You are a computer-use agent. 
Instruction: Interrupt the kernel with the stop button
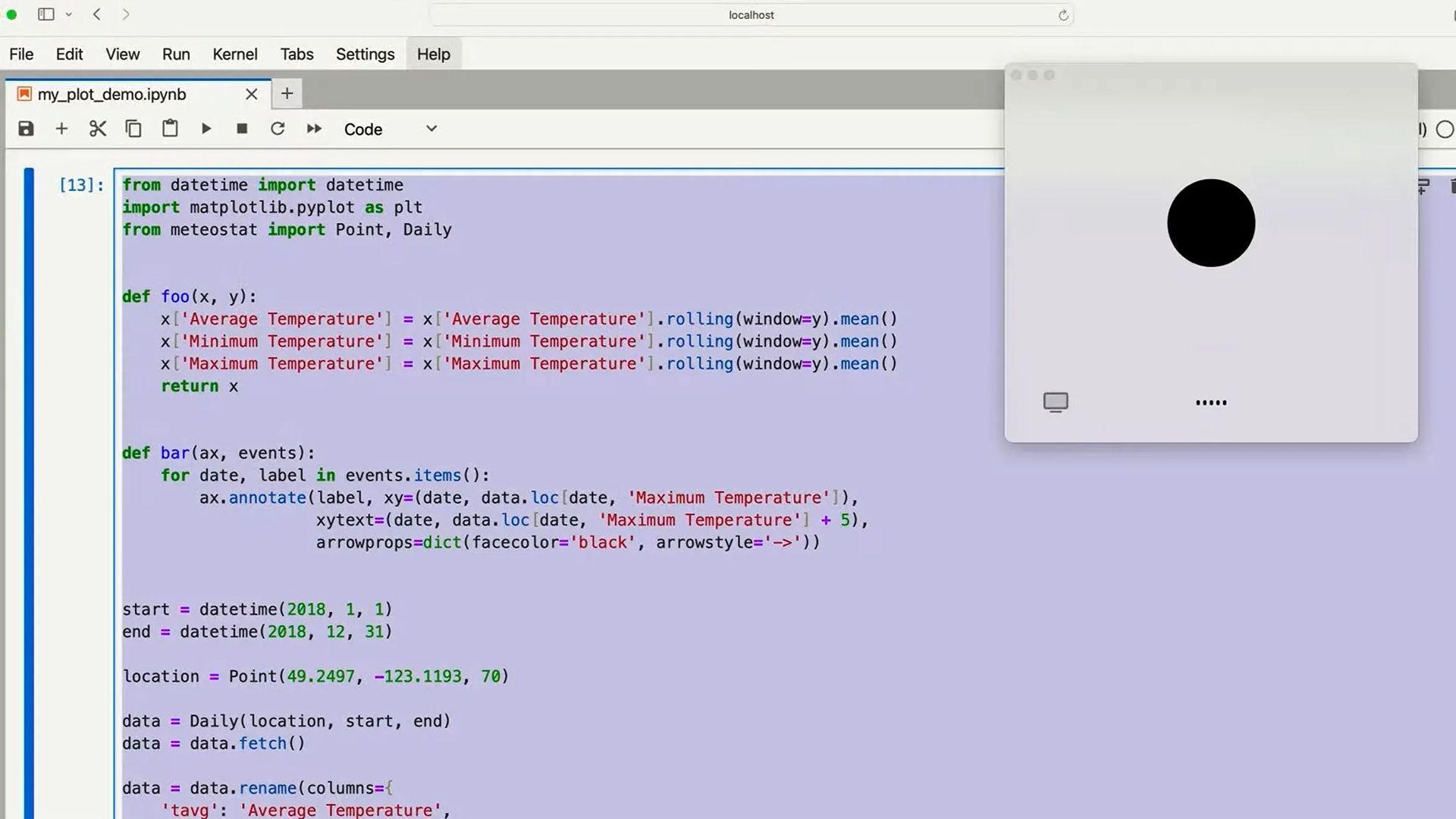click(x=242, y=129)
